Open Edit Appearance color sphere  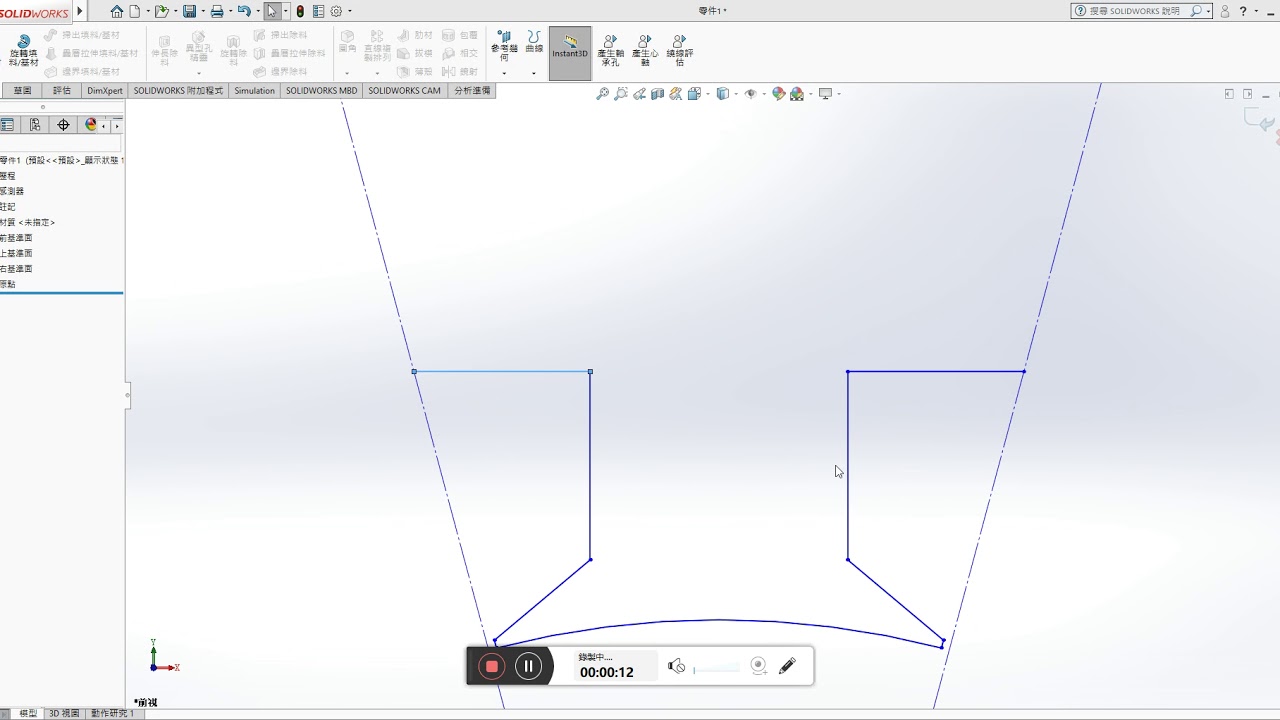[x=778, y=94]
